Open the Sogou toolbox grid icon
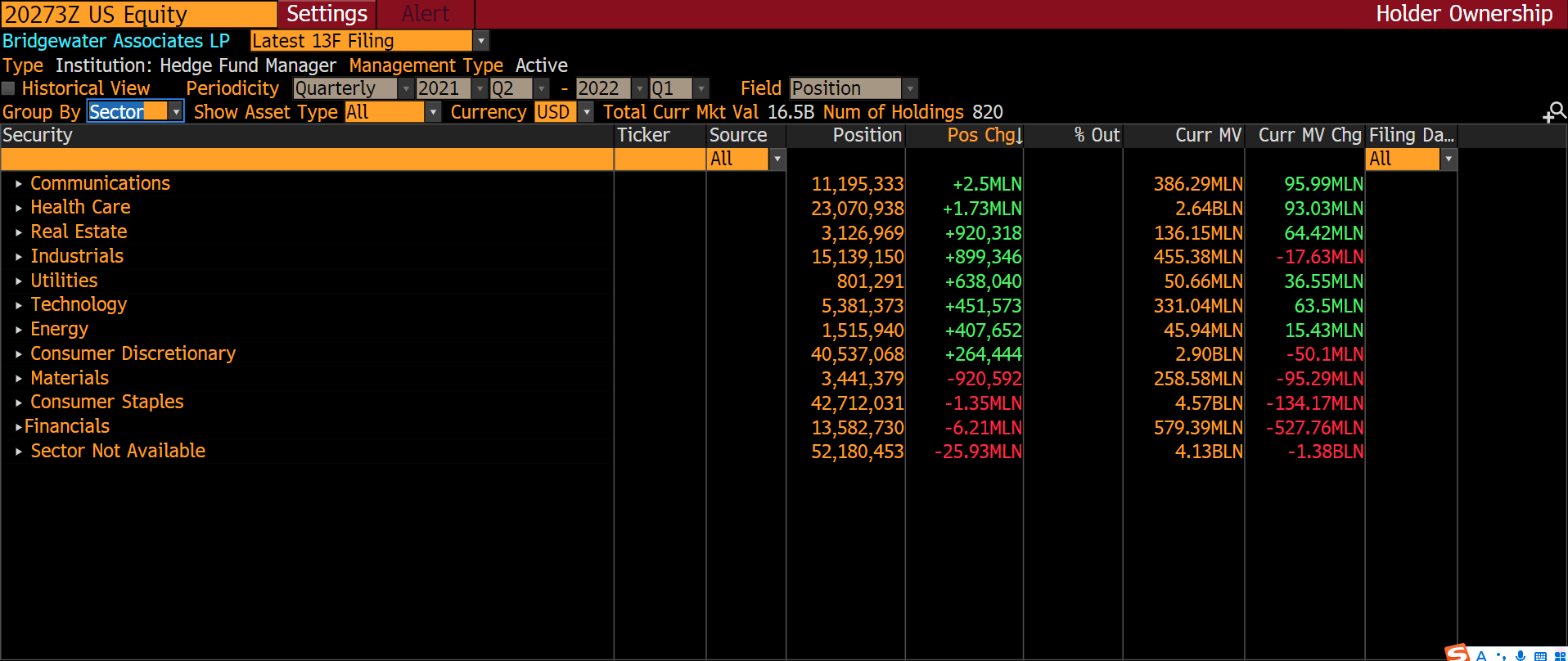Image resolution: width=1568 pixels, height=661 pixels. tap(1560, 655)
